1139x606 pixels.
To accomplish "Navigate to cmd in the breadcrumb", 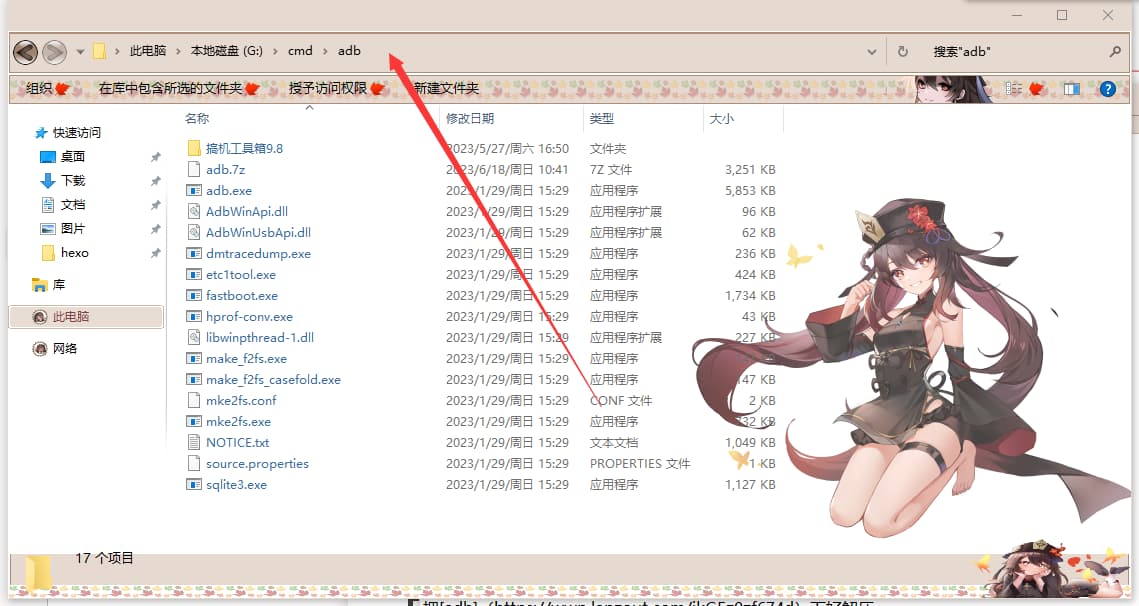I will click(300, 51).
